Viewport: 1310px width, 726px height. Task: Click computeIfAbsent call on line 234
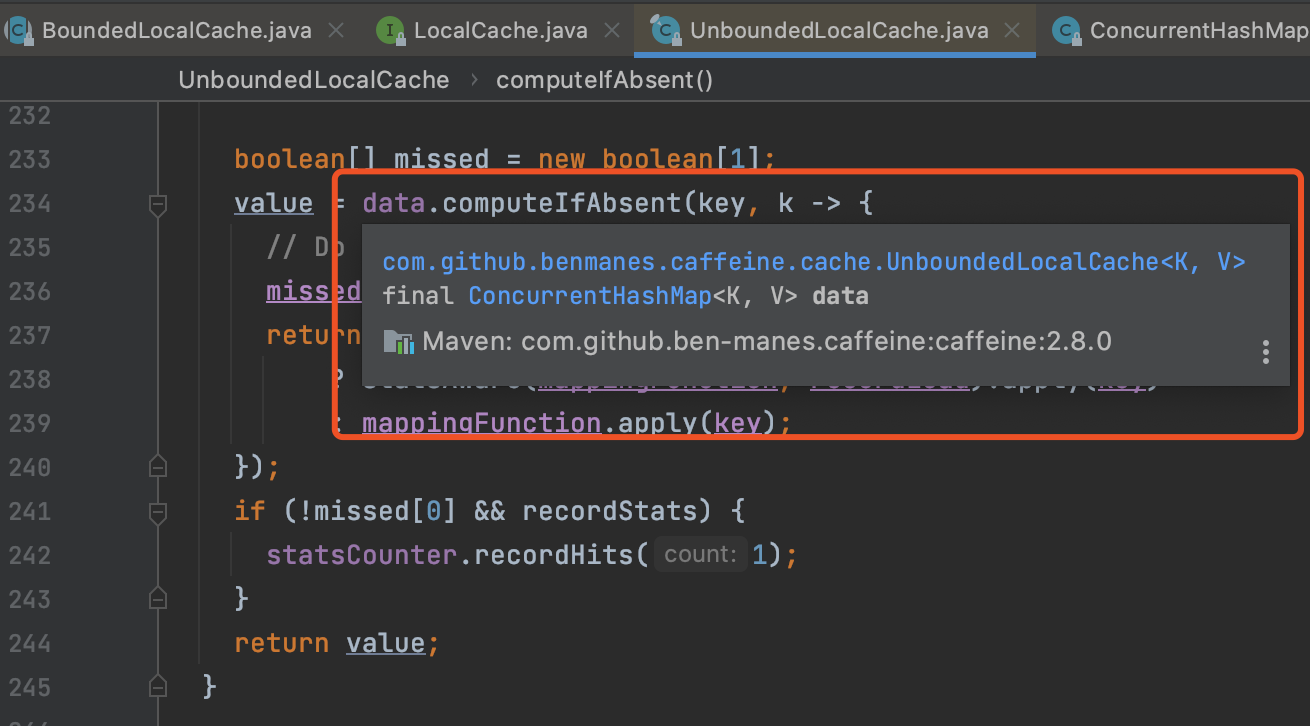(x=562, y=204)
